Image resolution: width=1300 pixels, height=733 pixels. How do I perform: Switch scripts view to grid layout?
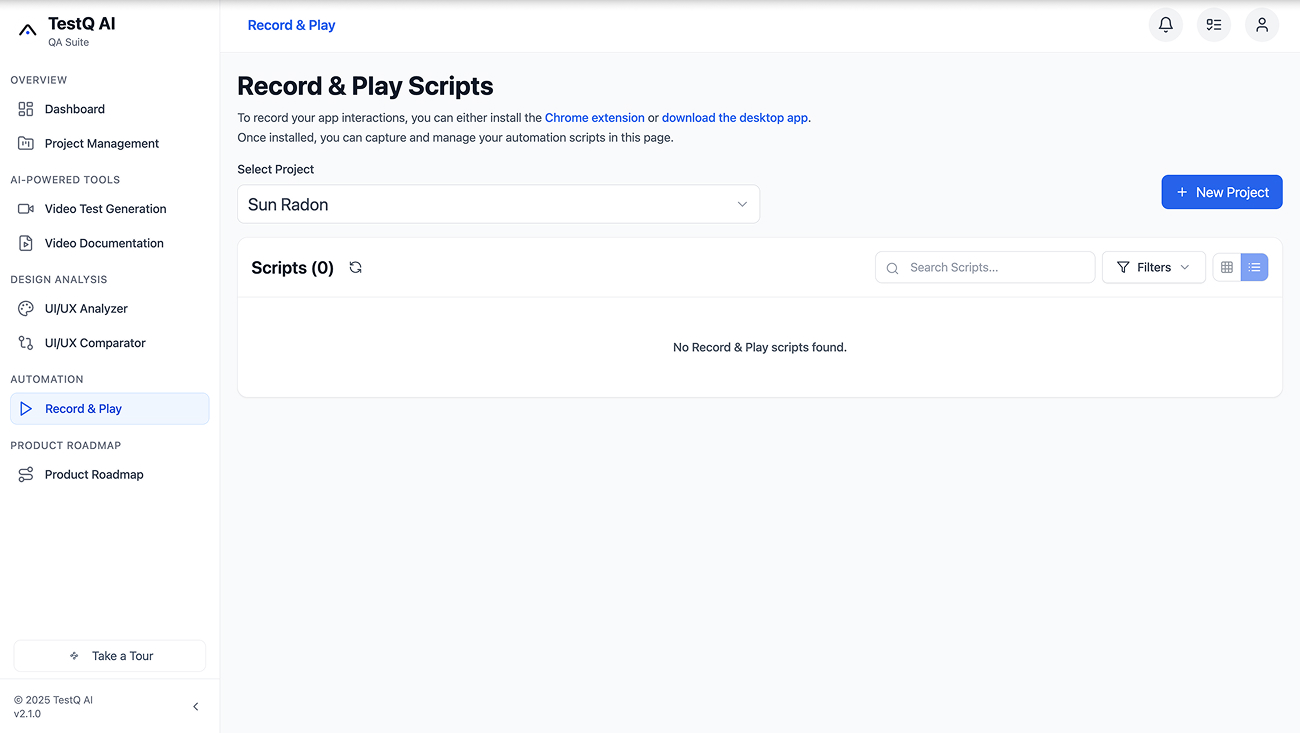(x=1227, y=267)
